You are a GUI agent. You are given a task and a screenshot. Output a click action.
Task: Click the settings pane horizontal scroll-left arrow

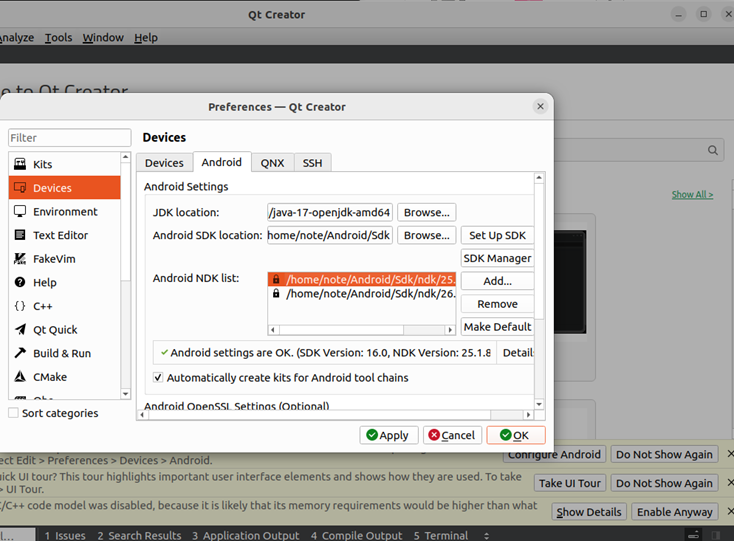[142, 415]
